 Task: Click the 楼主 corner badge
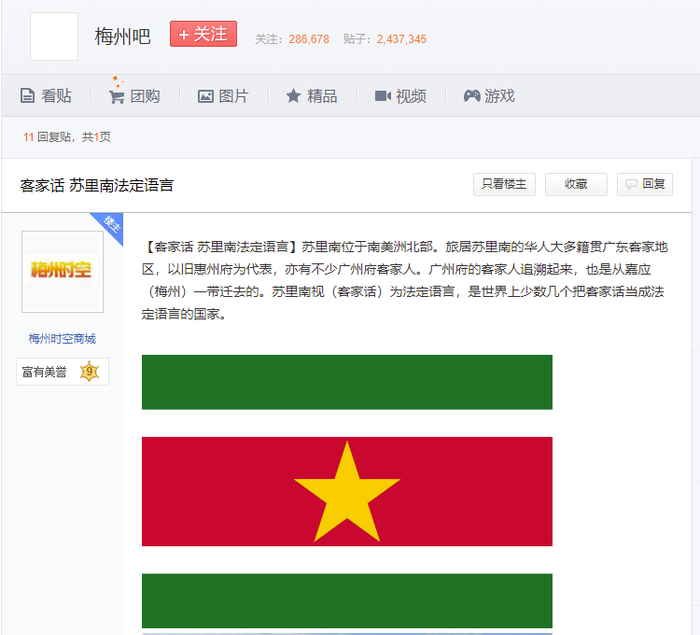[x=110, y=225]
